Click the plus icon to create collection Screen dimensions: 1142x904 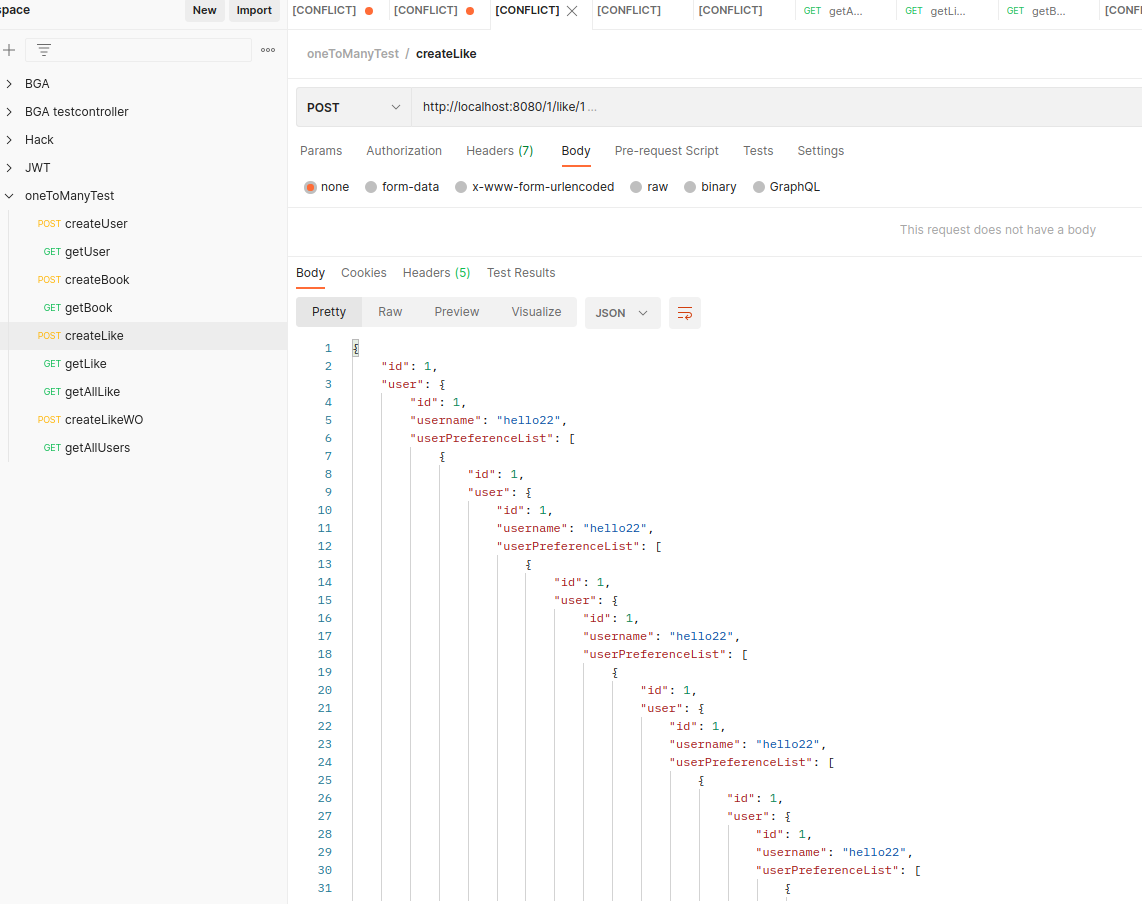(x=9, y=50)
